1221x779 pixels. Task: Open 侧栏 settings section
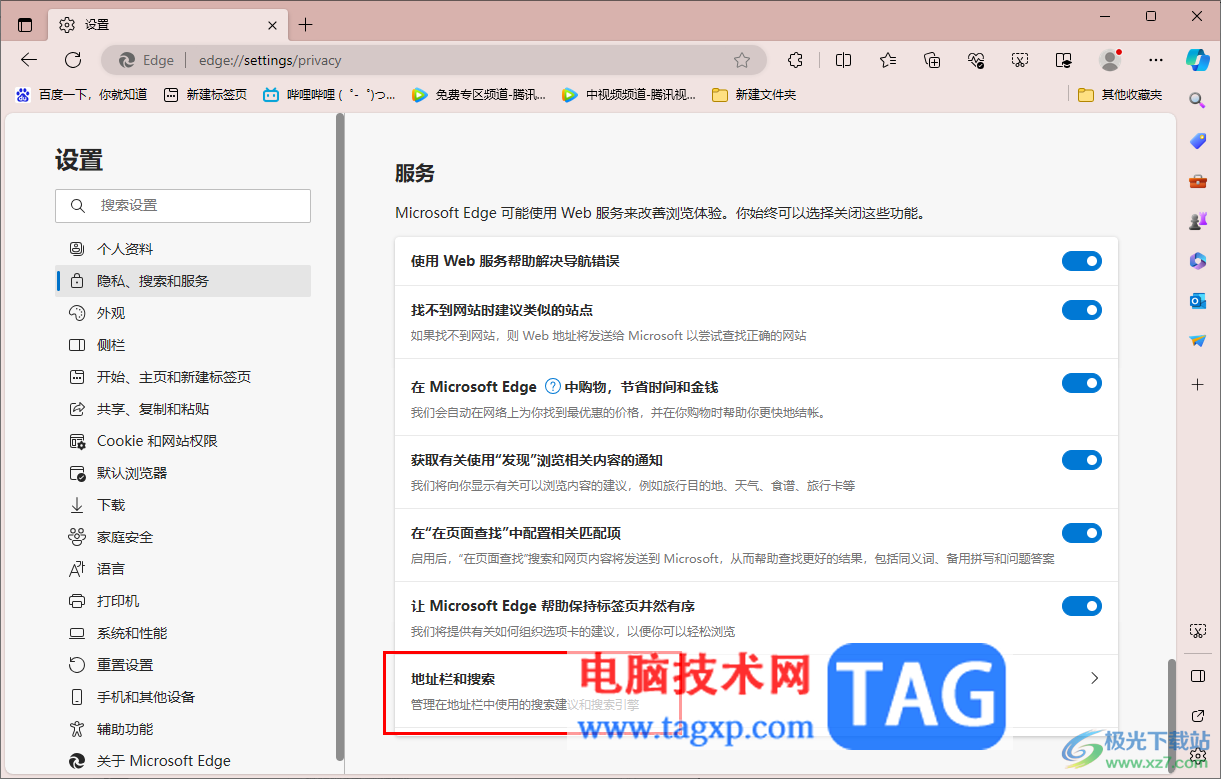(183, 345)
